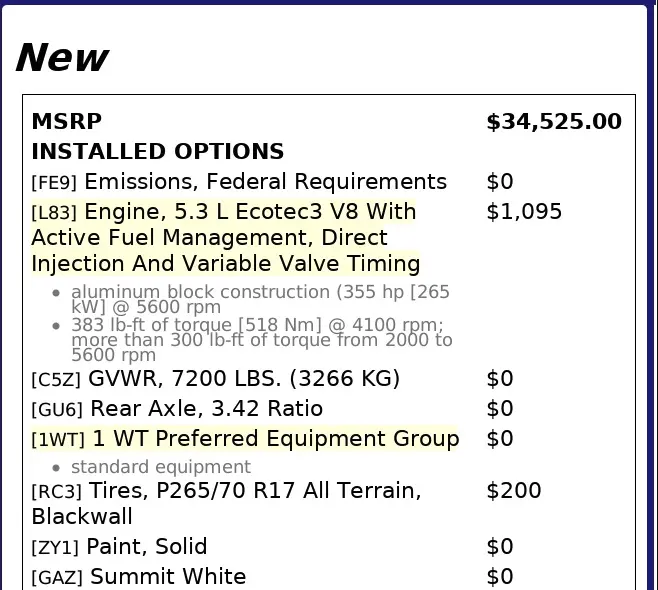
Task: Click the L83 engine option code
Action: tap(55, 213)
